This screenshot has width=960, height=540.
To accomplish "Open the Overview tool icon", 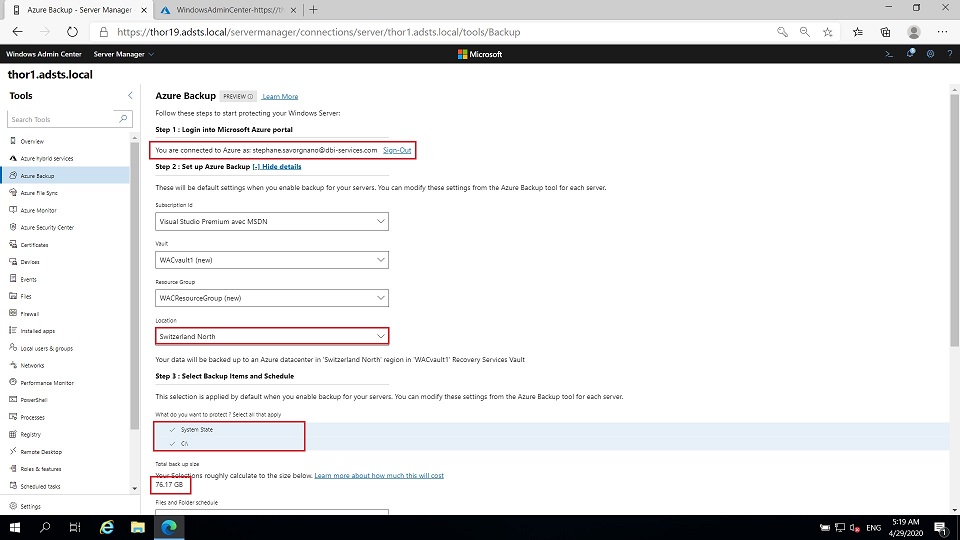I will point(13,141).
